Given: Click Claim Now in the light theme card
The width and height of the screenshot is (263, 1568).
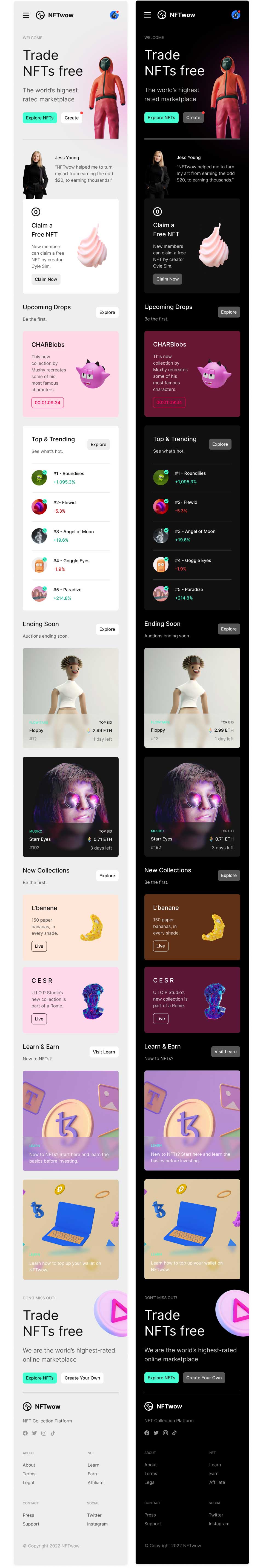Looking at the screenshot, I should [x=46, y=279].
